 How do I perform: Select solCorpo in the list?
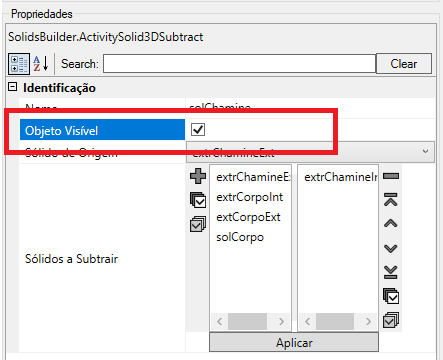240,237
